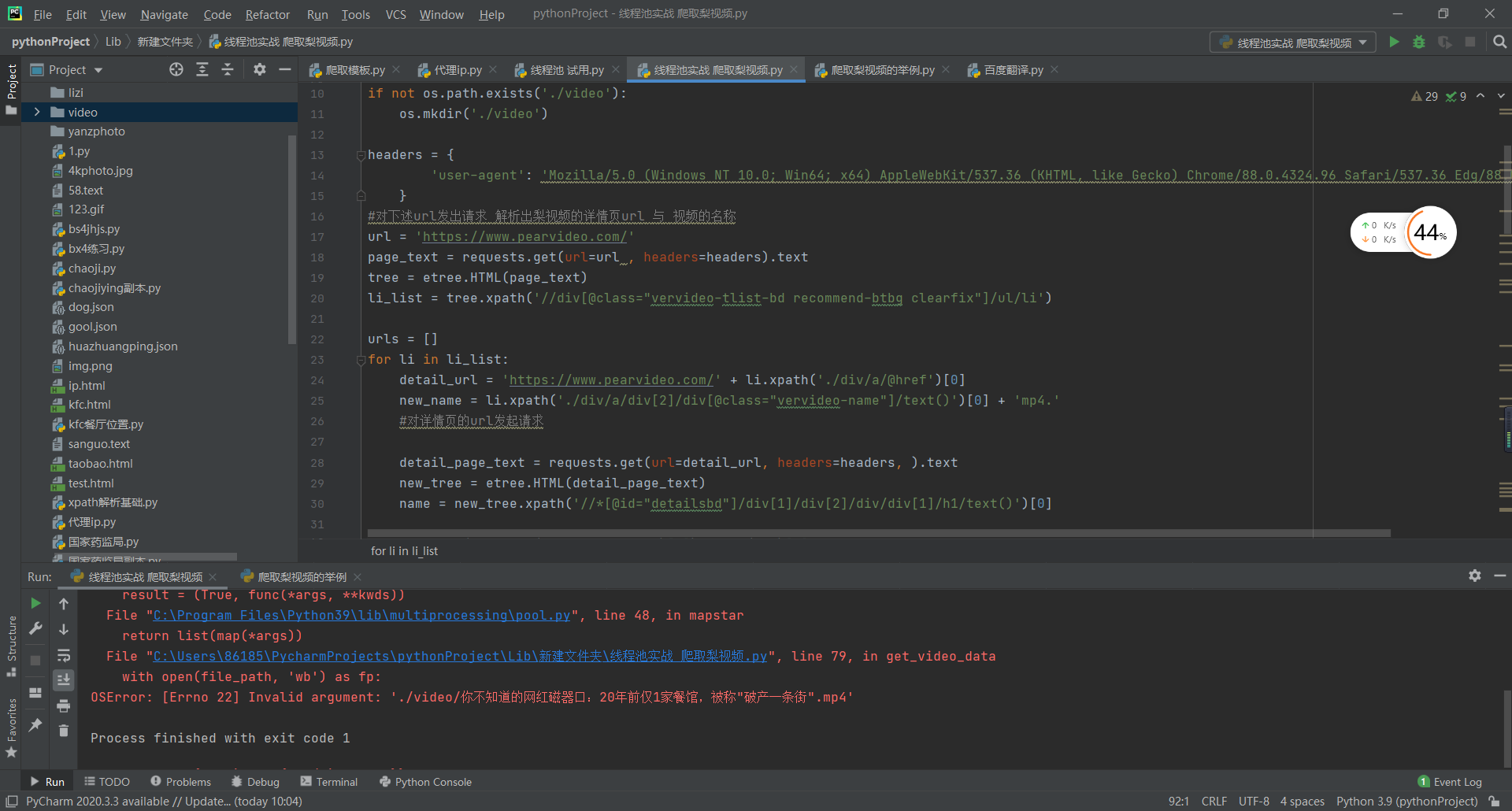
Task: Switch to 百度翻译.py editor tab
Action: click(x=1014, y=70)
